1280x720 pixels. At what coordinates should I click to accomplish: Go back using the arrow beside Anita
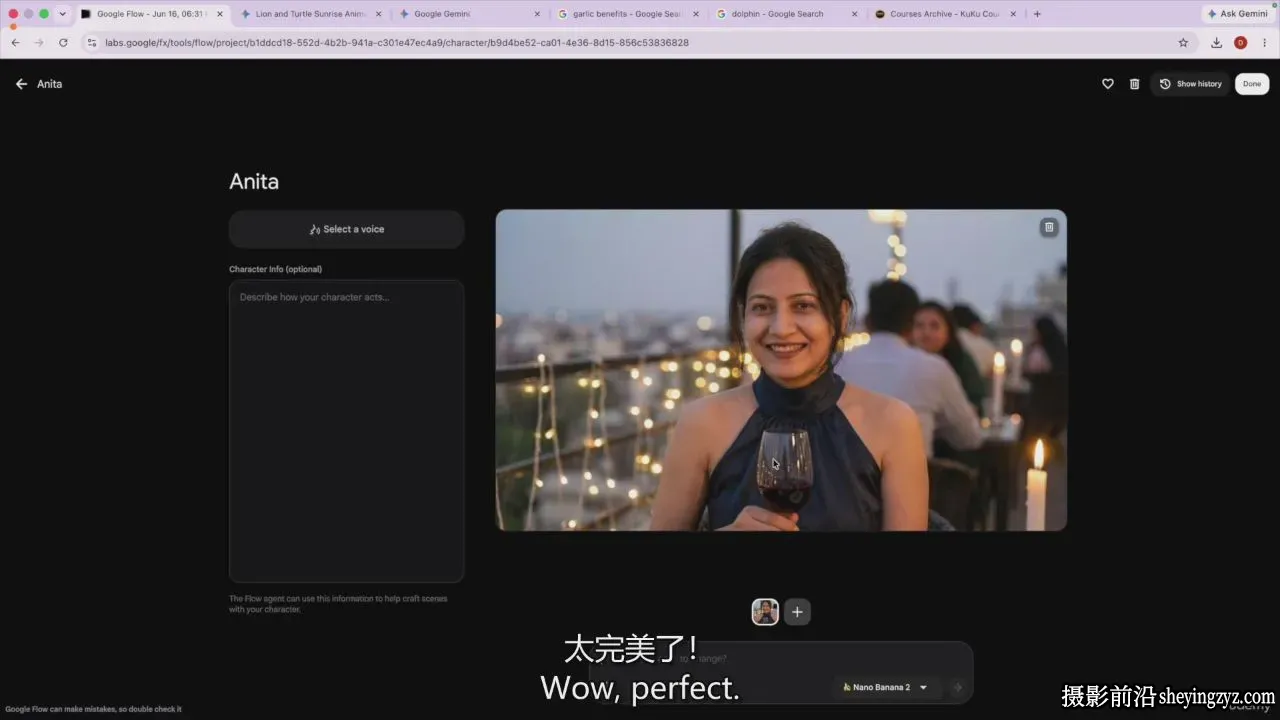click(21, 84)
